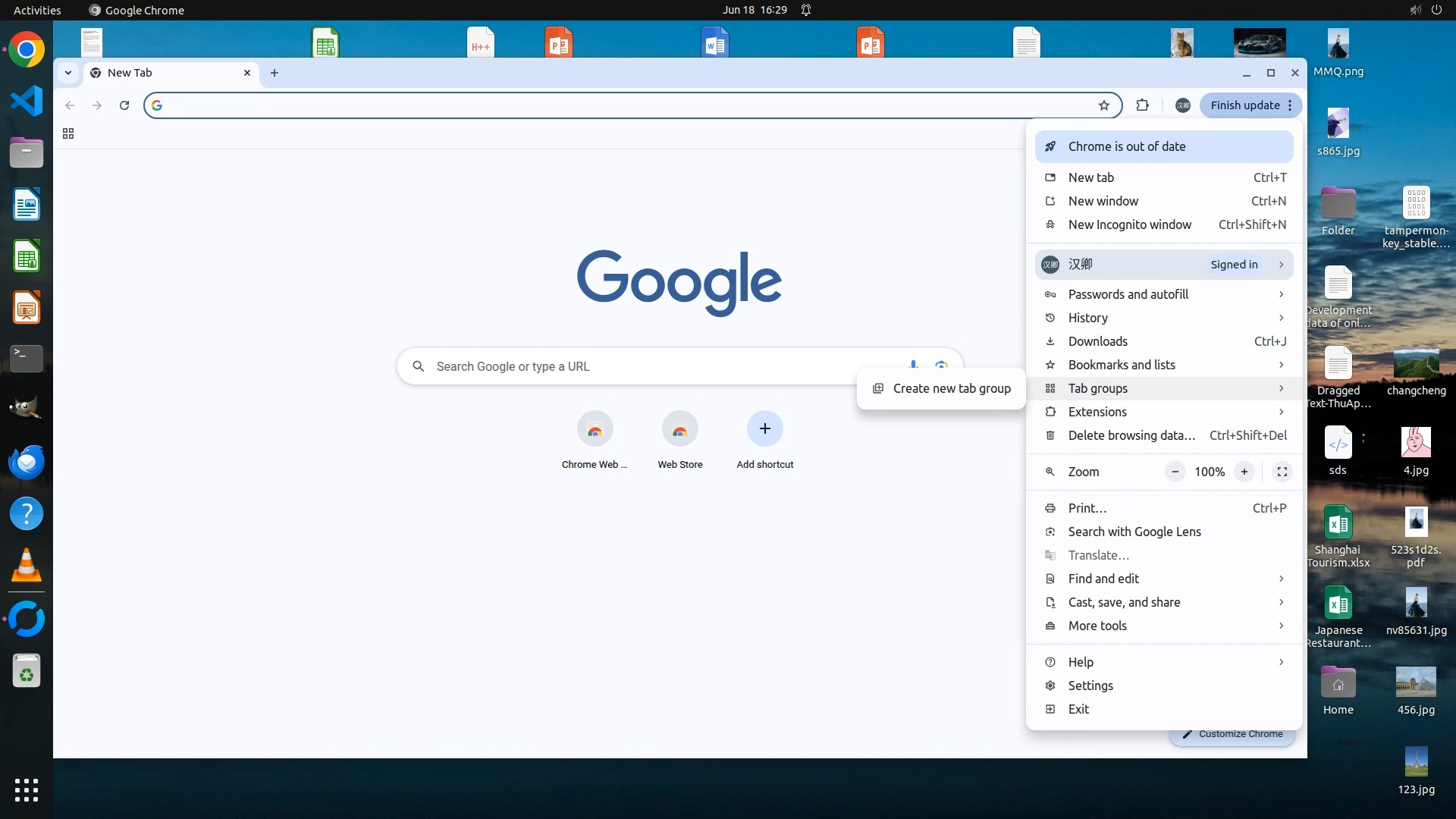Click the Add shortcut button
1456x819 pixels.
click(x=764, y=429)
